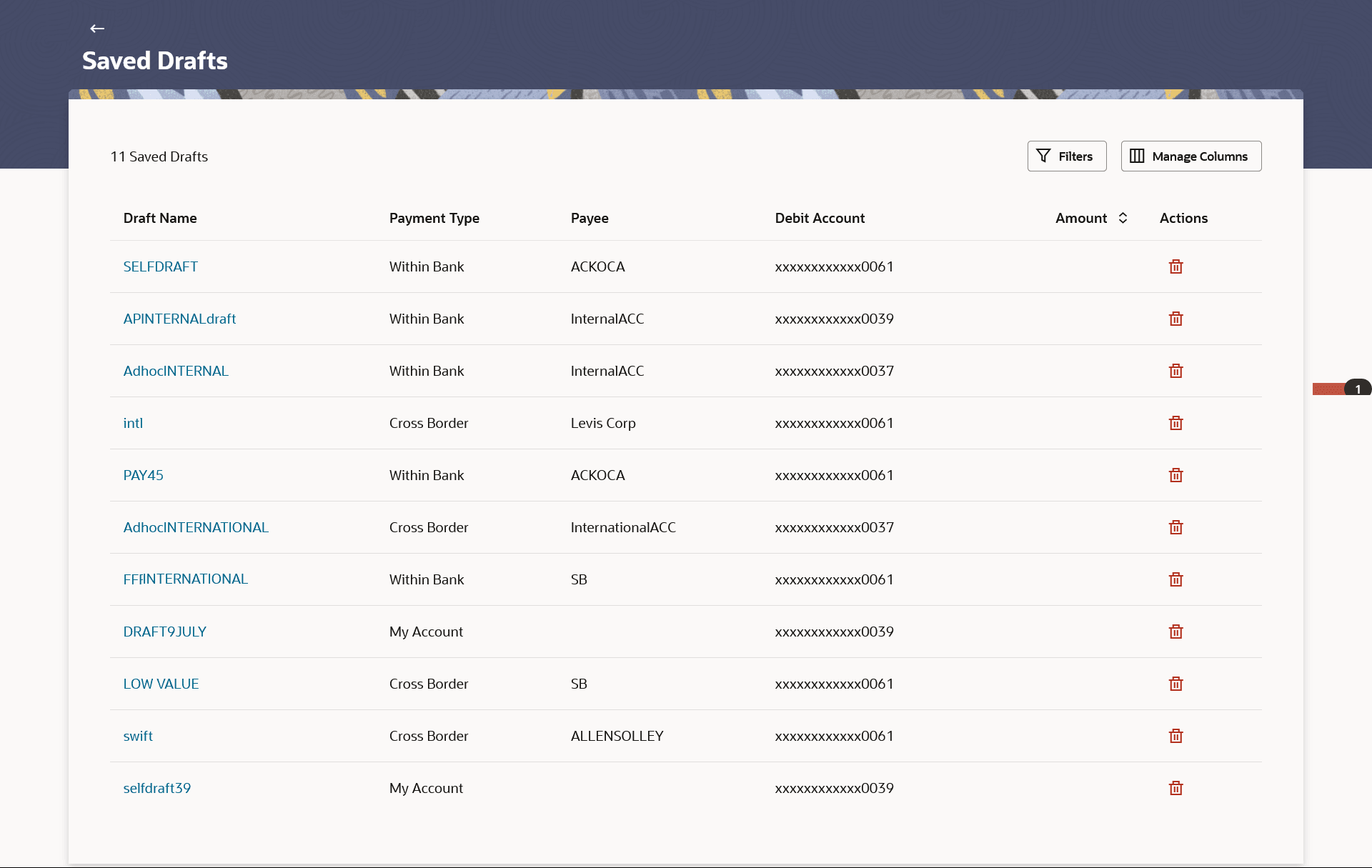Image resolution: width=1372 pixels, height=868 pixels.
Task: Open the Filters panel
Action: pos(1066,156)
